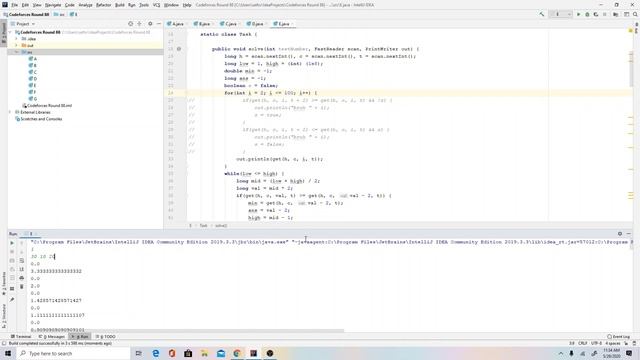Open Project Structure icon in toolbar
Screen dimensions: 640x360
point(616,14)
